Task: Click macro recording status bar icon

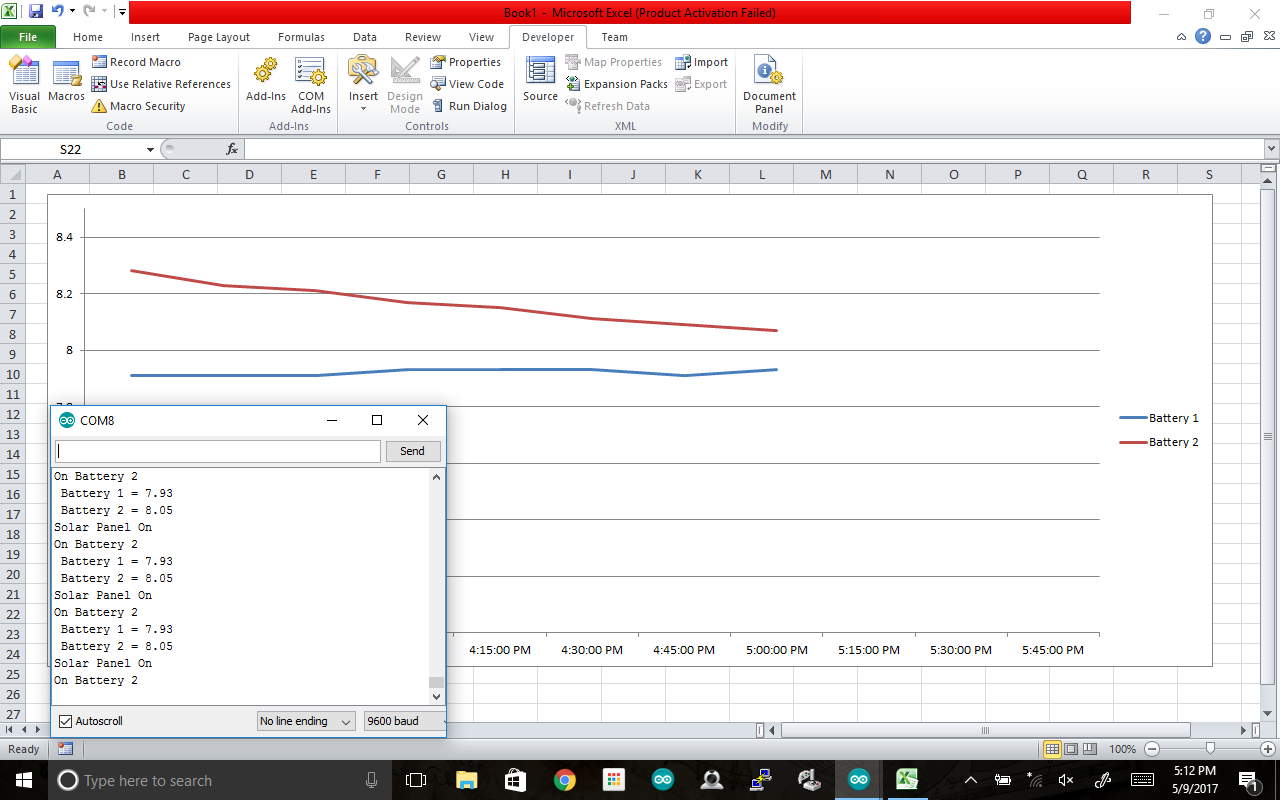Action: click(65, 749)
